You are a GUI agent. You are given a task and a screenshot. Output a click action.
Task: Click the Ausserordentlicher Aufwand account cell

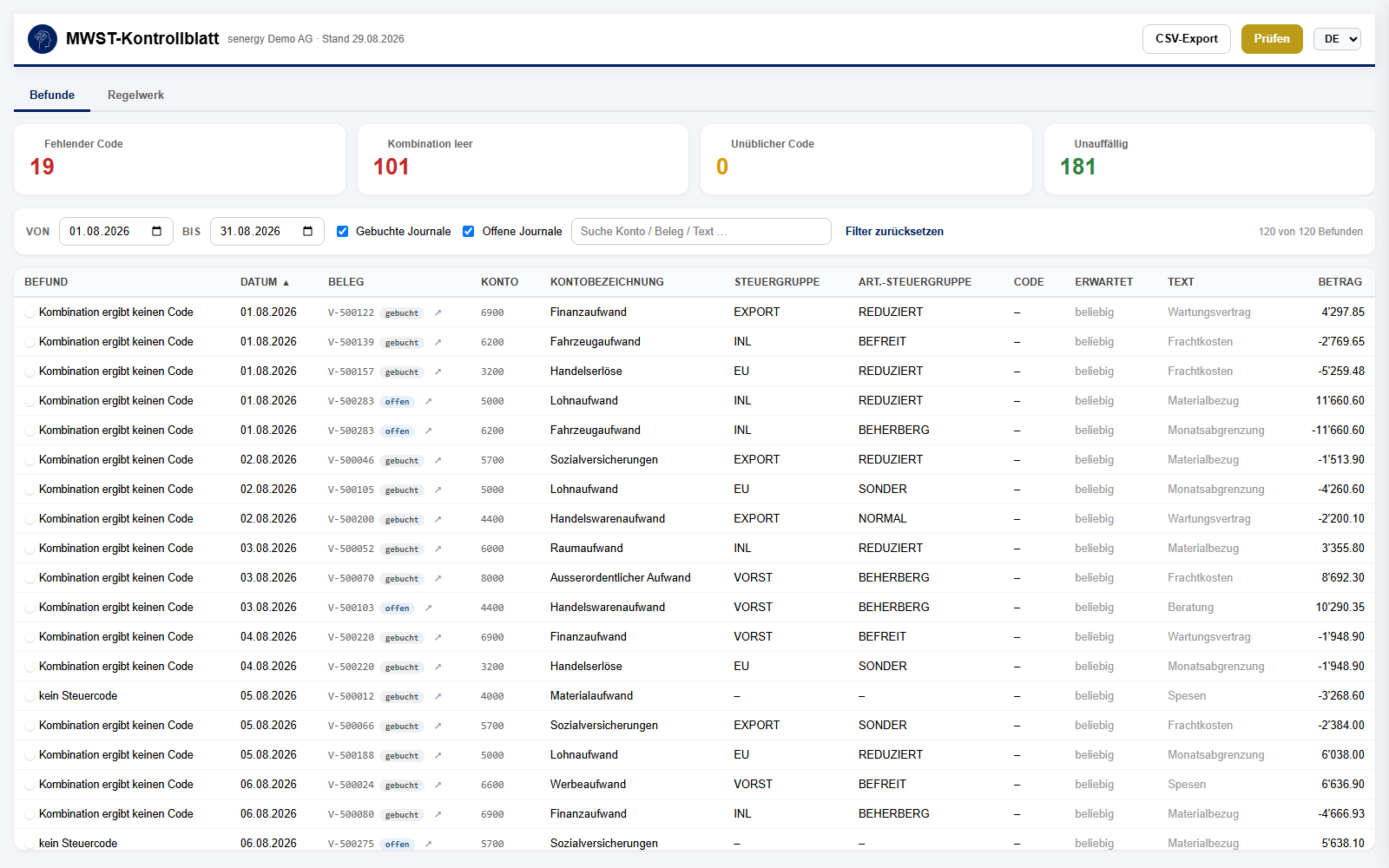(620, 578)
